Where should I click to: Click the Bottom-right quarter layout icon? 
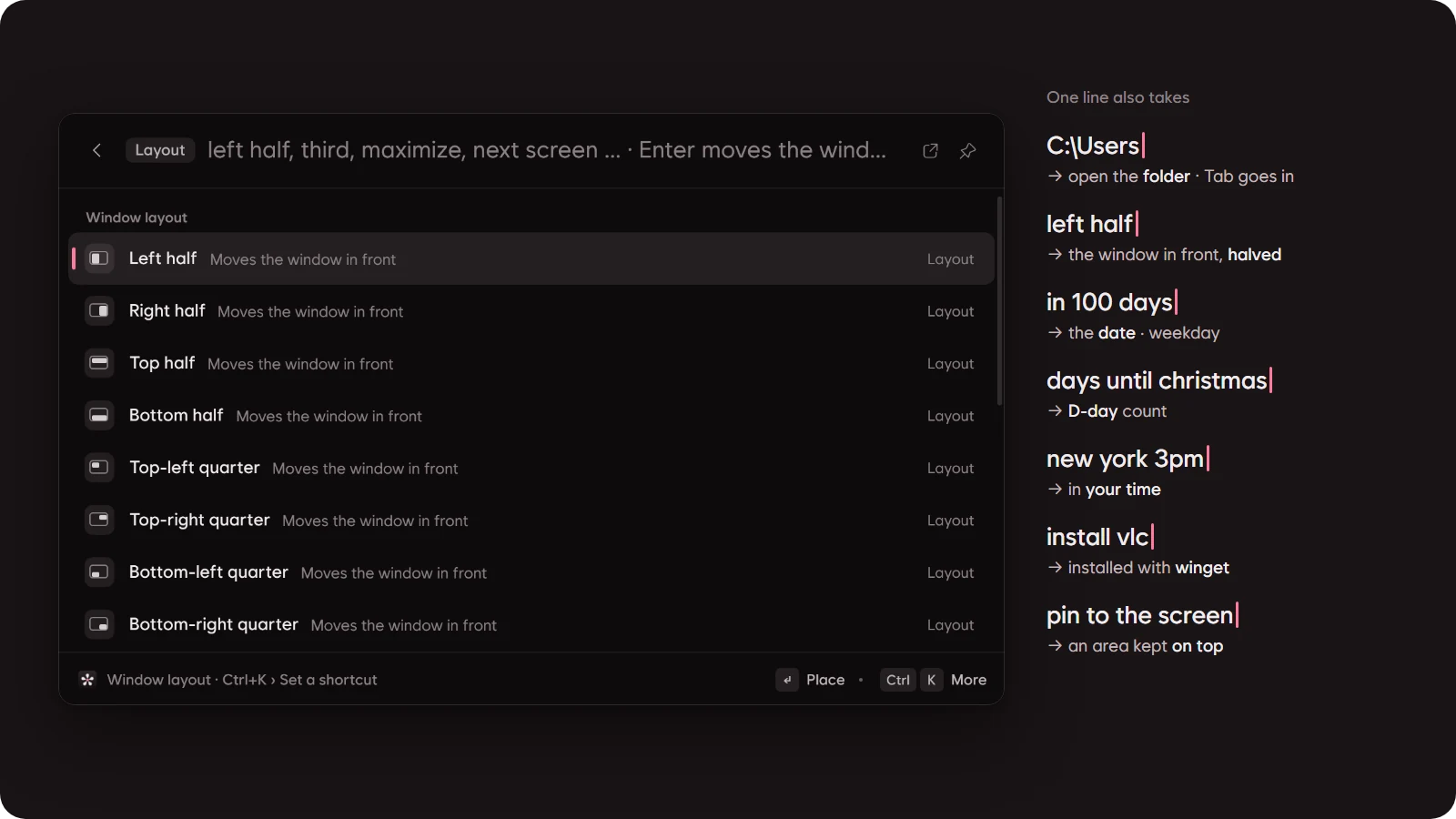(99, 624)
